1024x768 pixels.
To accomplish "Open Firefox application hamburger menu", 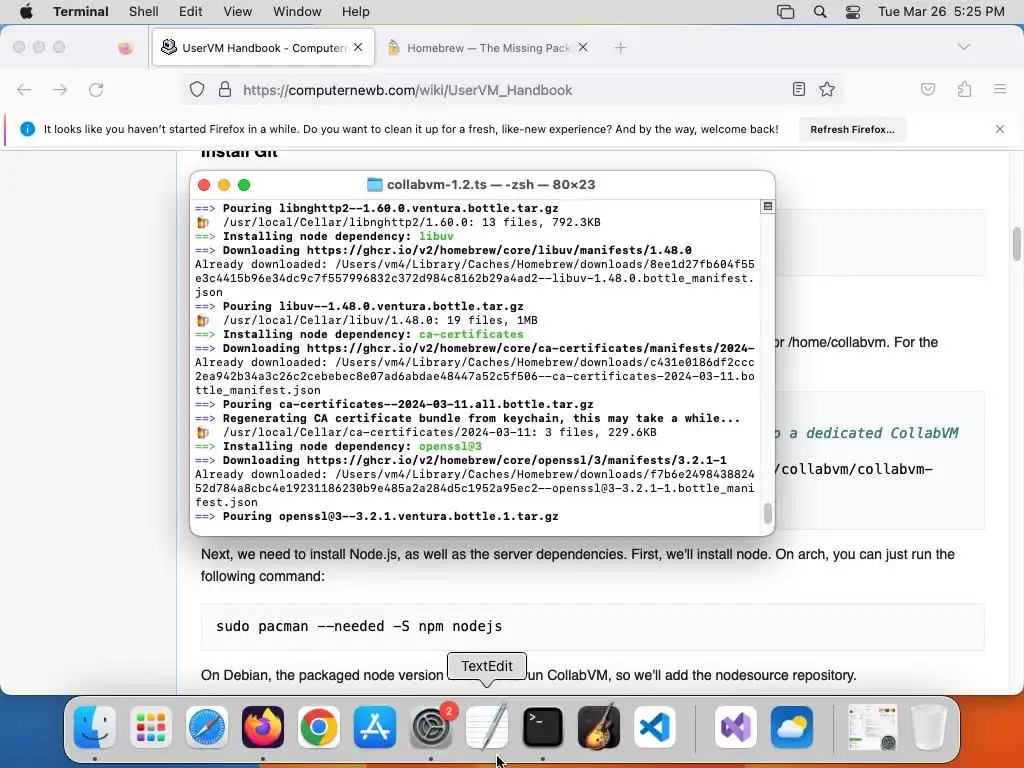I will 1000,89.
